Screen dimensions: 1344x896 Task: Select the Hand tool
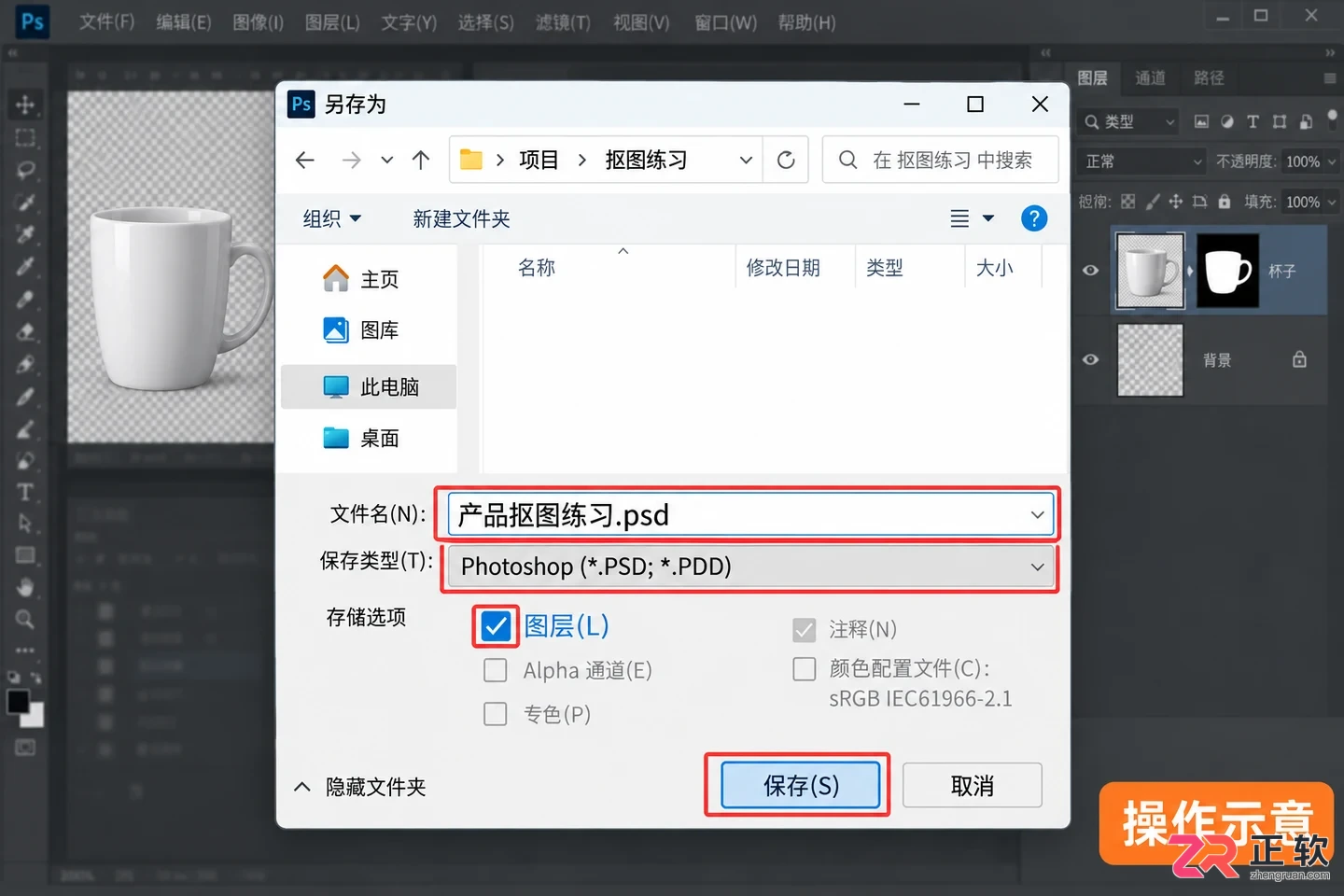point(25,587)
